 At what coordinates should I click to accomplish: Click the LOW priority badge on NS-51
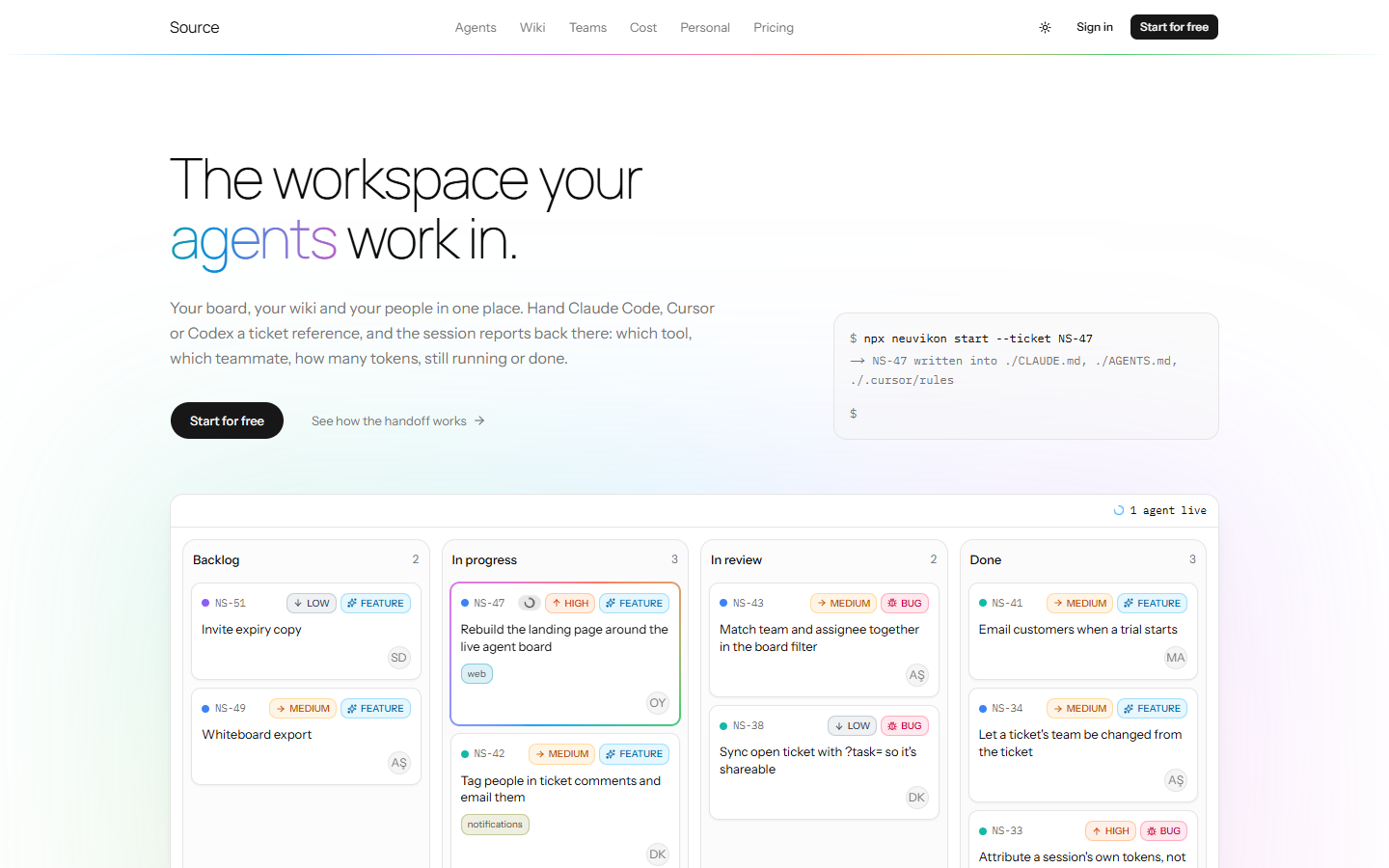click(x=312, y=603)
